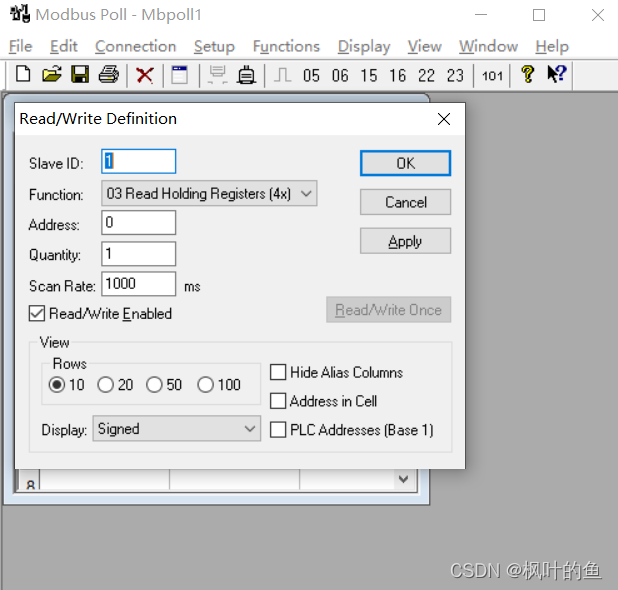Focus the Scan Rate input field
This screenshot has height=590, width=618.
pyautogui.click(x=138, y=284)
